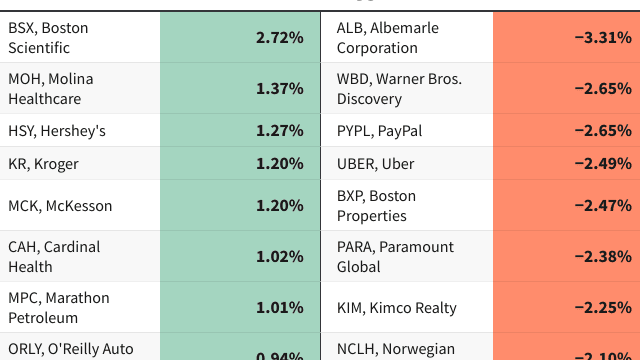Image resolution: width=640 pixels, height=360 pixels.
Task: Select the PYPL, PayPal cell
Action: point(407,130)
